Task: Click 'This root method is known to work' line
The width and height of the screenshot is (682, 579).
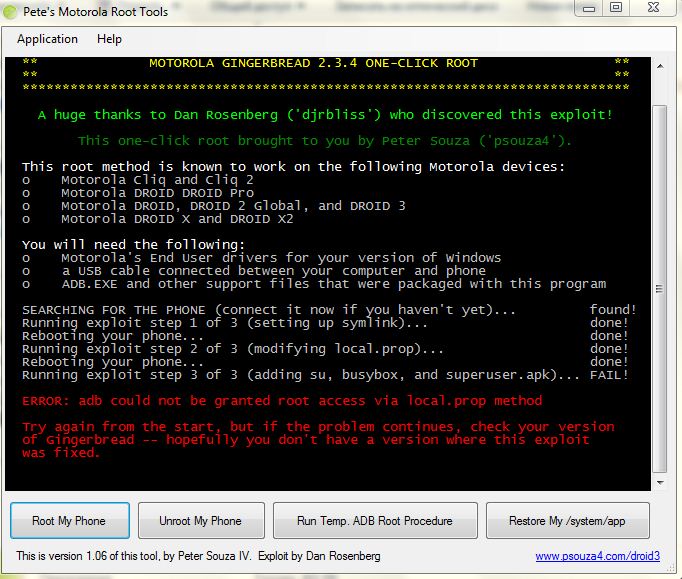Action: pos(293,167)
